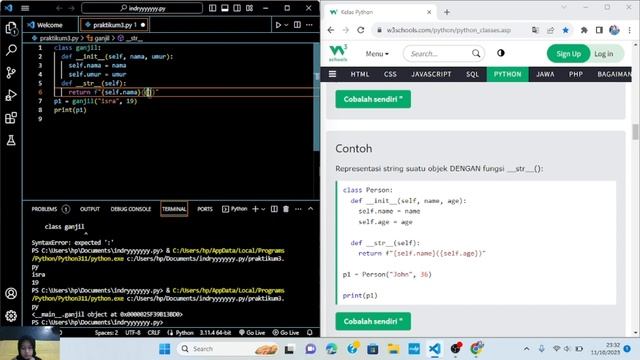Image resolution: width=640 pixels, height=360 pixels.
Task: Open a new Chrome tab
Action: (x=447, y=12)
